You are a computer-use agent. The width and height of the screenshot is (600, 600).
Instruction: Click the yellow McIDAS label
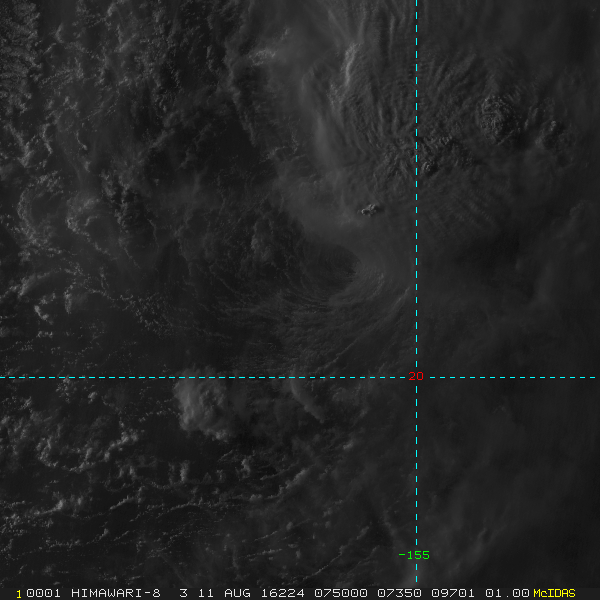pos(554,593)
